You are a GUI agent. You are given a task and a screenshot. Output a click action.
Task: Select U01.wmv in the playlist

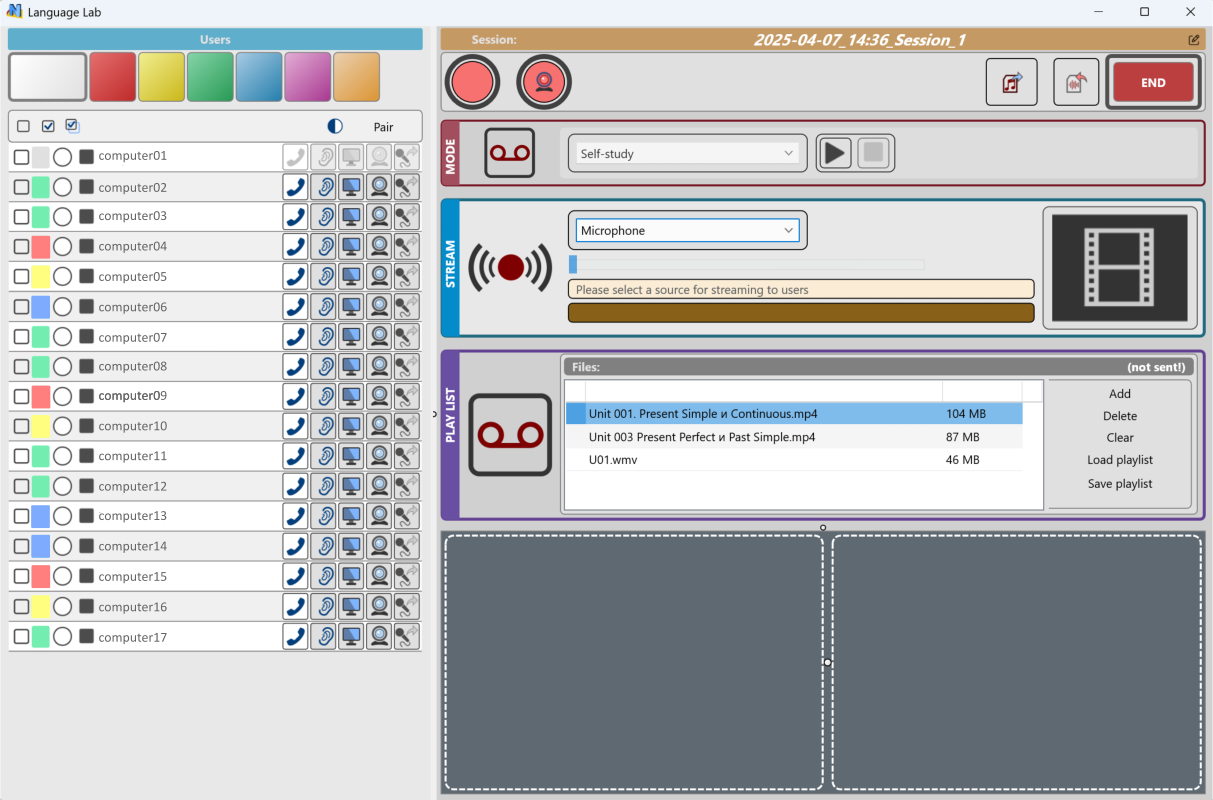click(700, 460)
